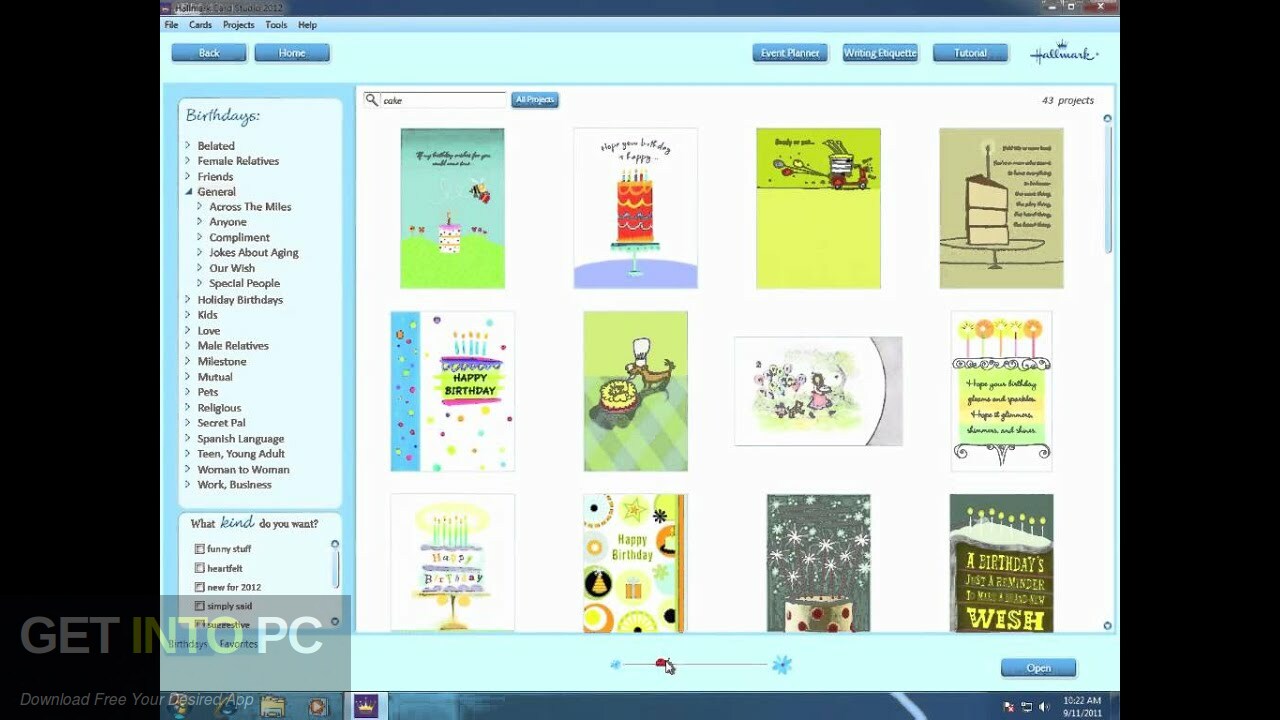
Task: Click the large flower zoom-in icon
Action: pyautogui.click(x=782, y=664)
